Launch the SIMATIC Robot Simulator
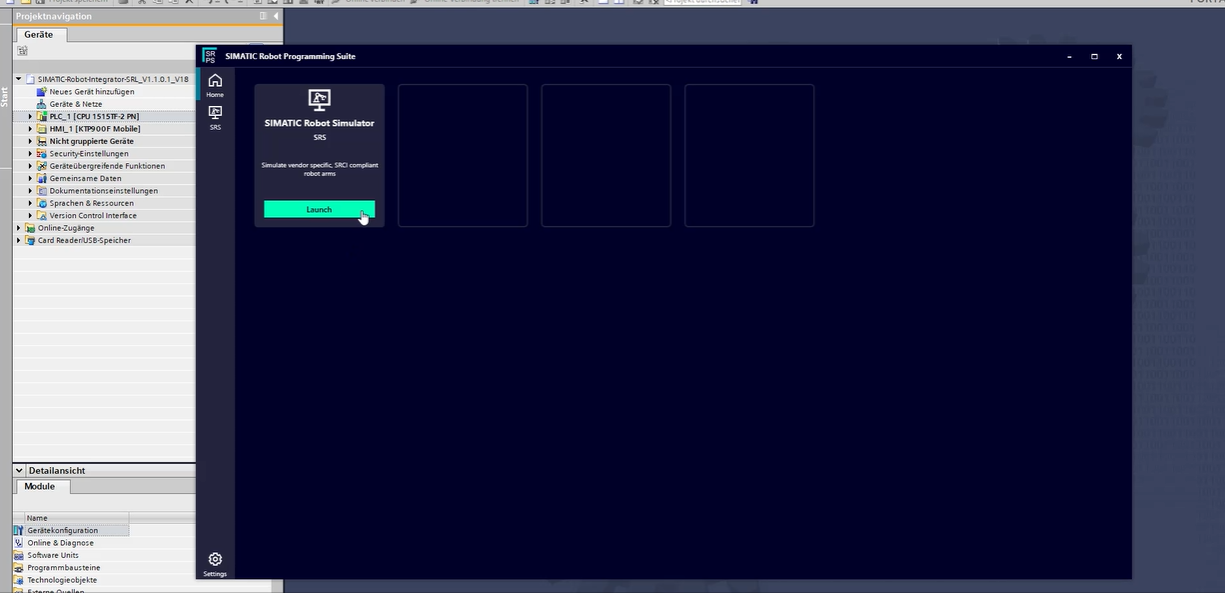This screenshot has width=1225, height=593. click(319, 209)
